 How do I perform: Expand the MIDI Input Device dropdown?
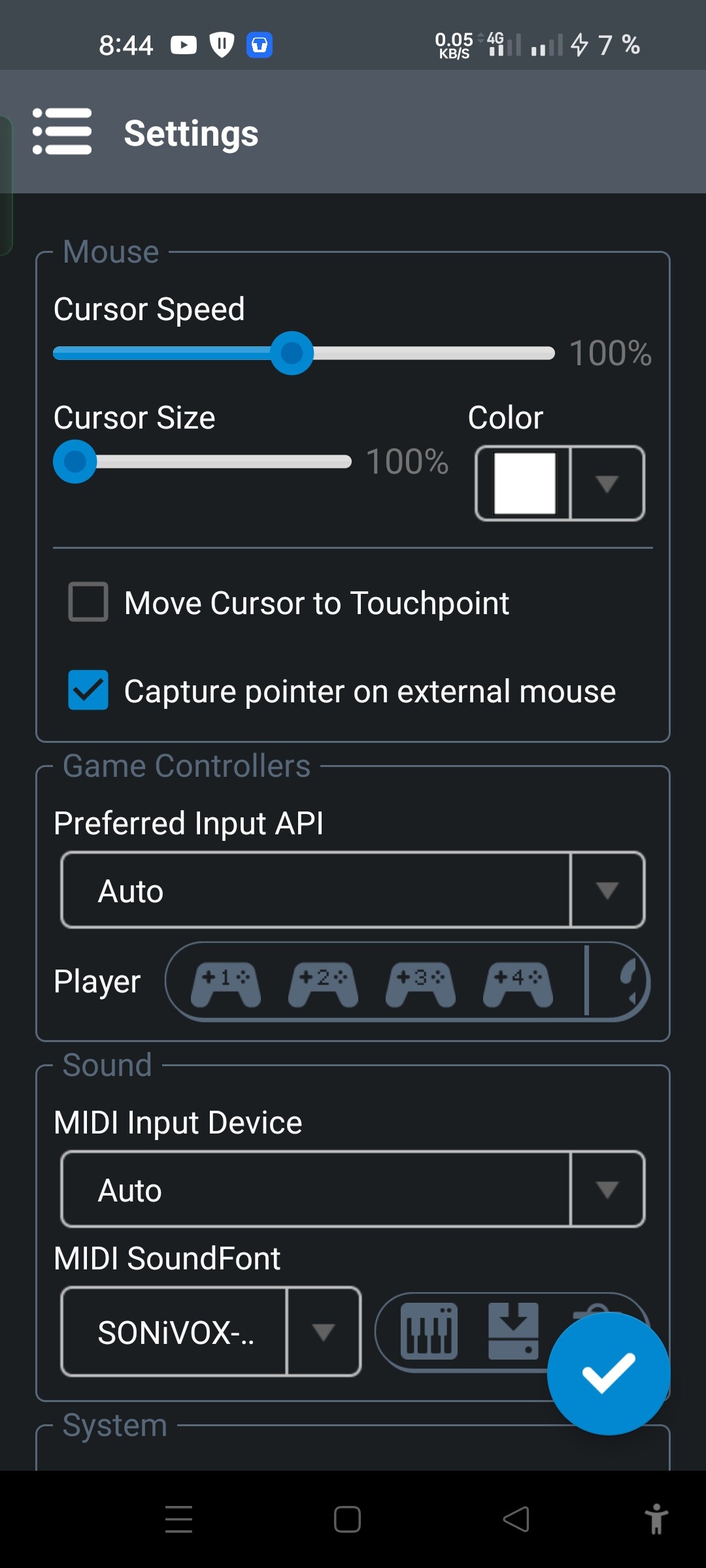[x=353, y=1189]
